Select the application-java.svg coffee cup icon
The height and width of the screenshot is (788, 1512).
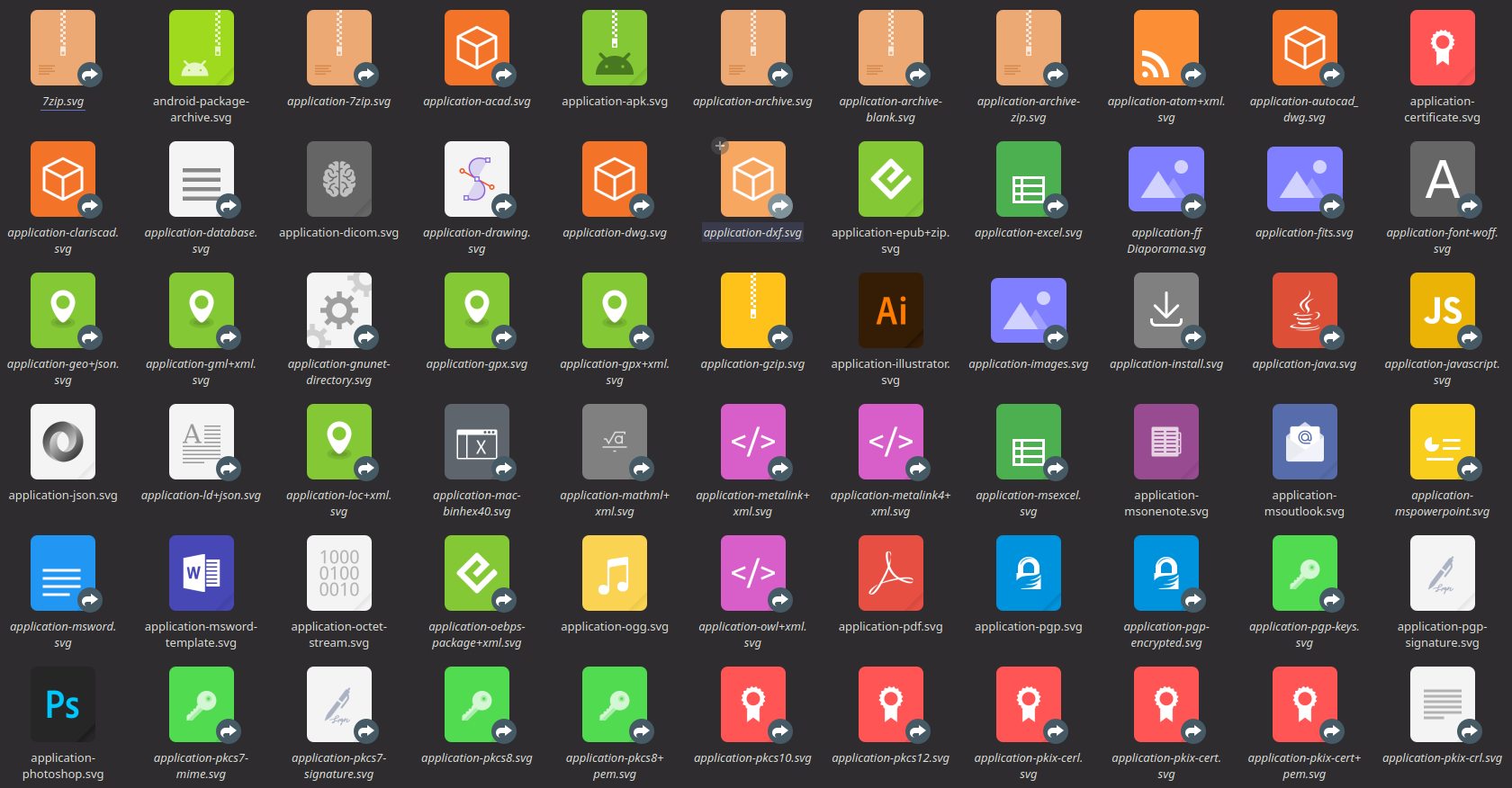coord(1305,310)
